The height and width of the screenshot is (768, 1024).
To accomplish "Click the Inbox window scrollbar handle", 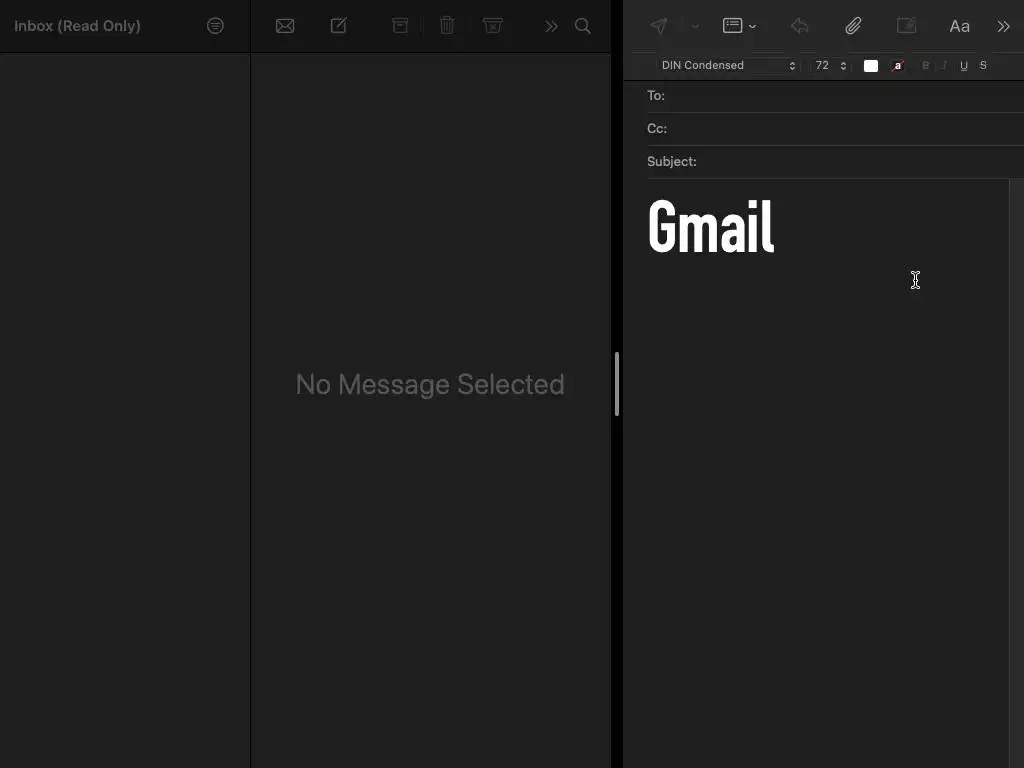I will 616,384.
